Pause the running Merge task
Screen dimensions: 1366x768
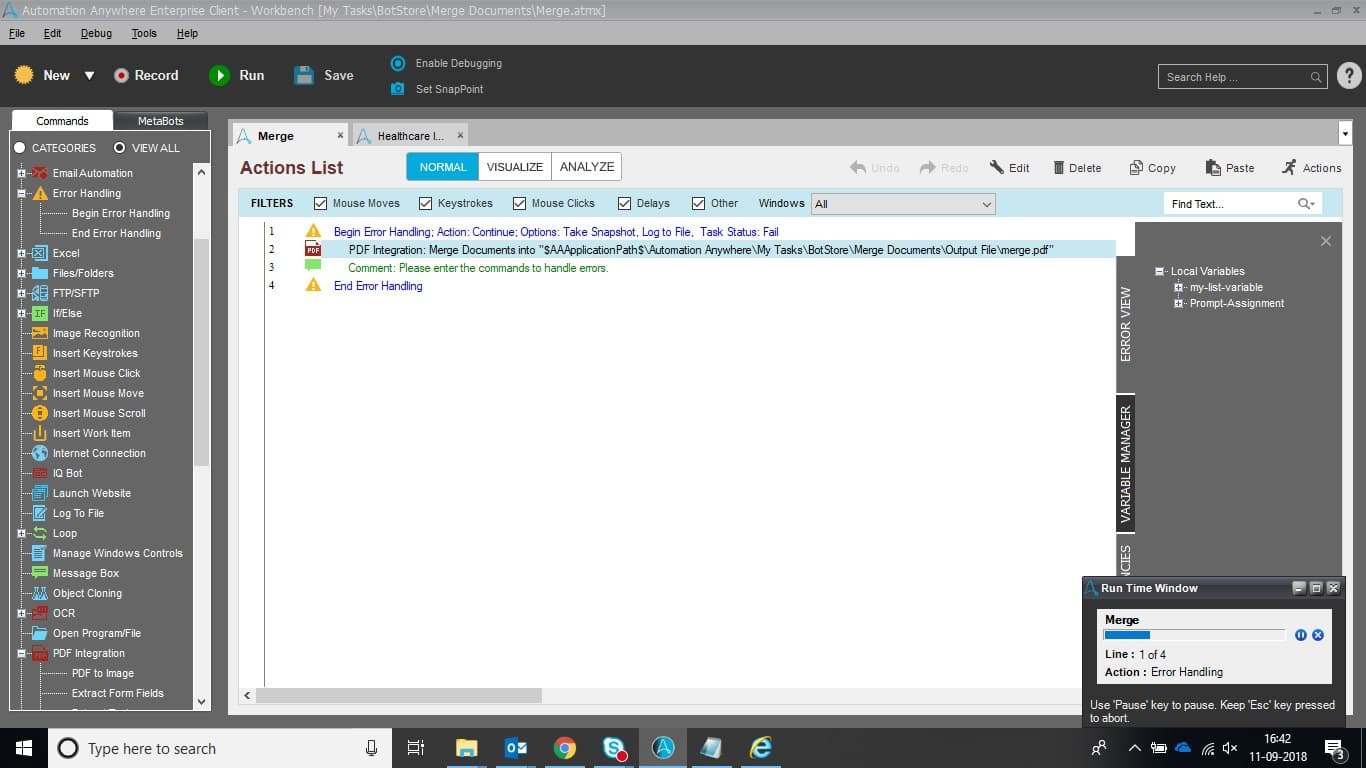coord(1301,635)
